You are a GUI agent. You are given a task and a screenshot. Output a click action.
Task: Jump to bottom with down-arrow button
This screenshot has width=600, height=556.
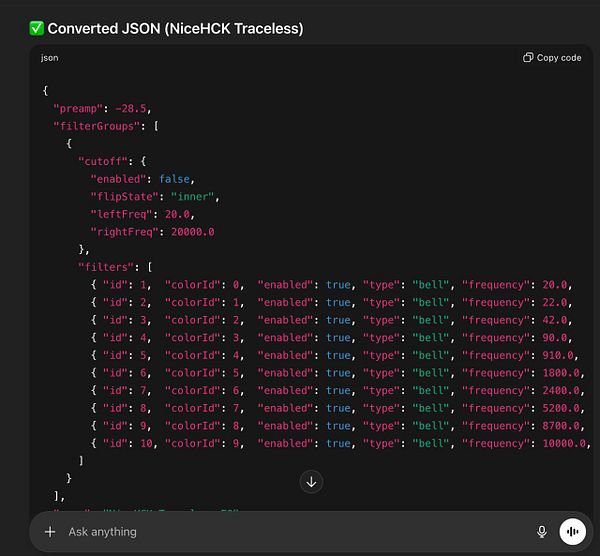[x=311, y=482]
